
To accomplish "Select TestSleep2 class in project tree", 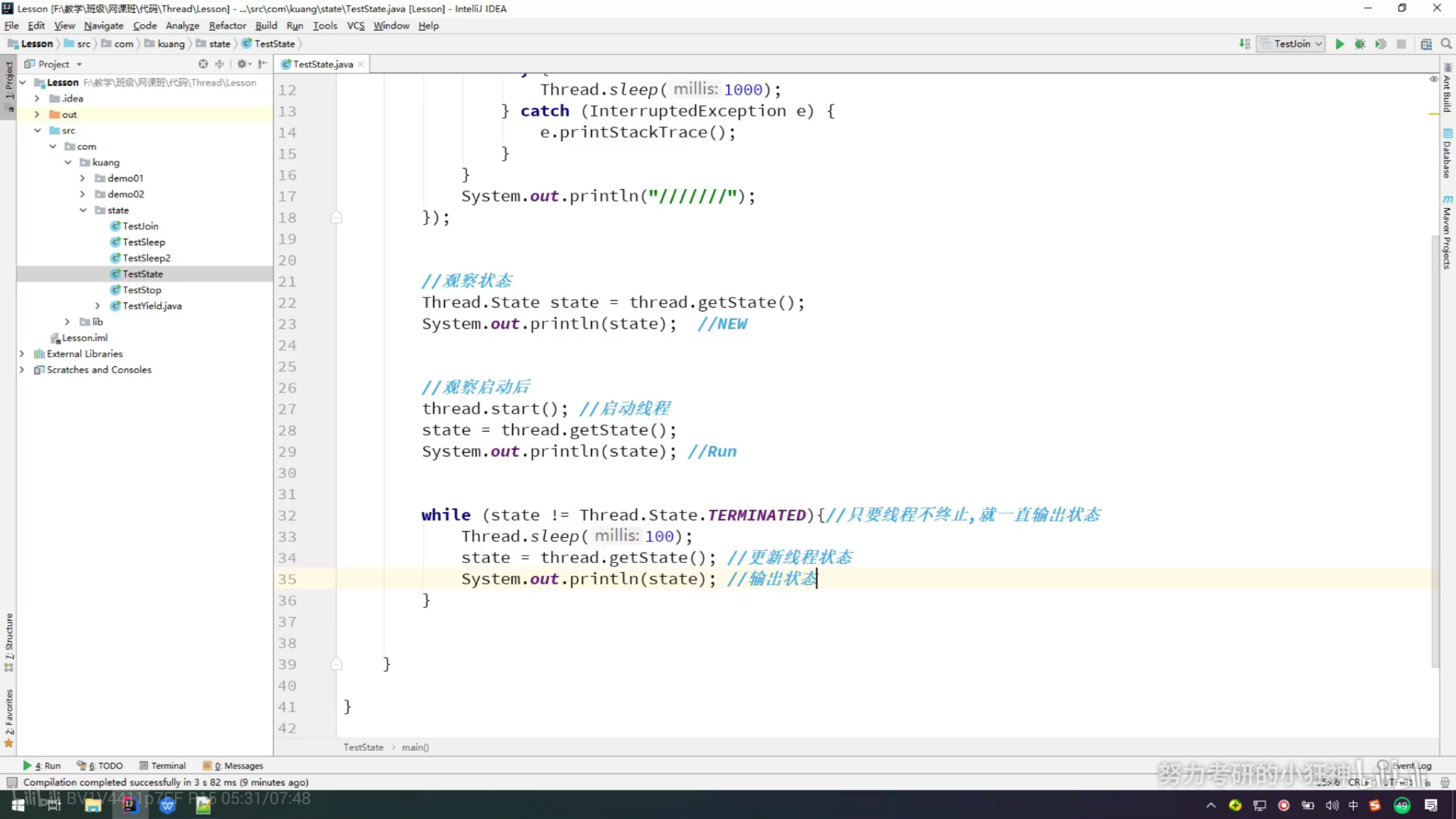I will point(146,258).
